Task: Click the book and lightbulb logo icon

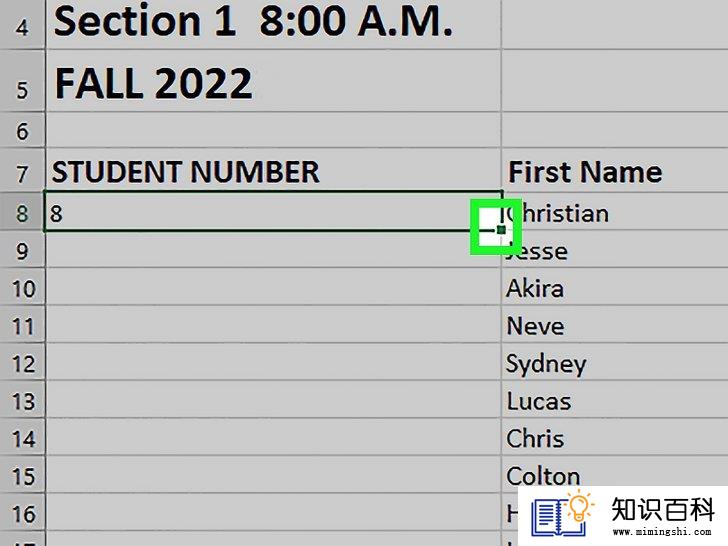Action: click(x=562, y=514)
